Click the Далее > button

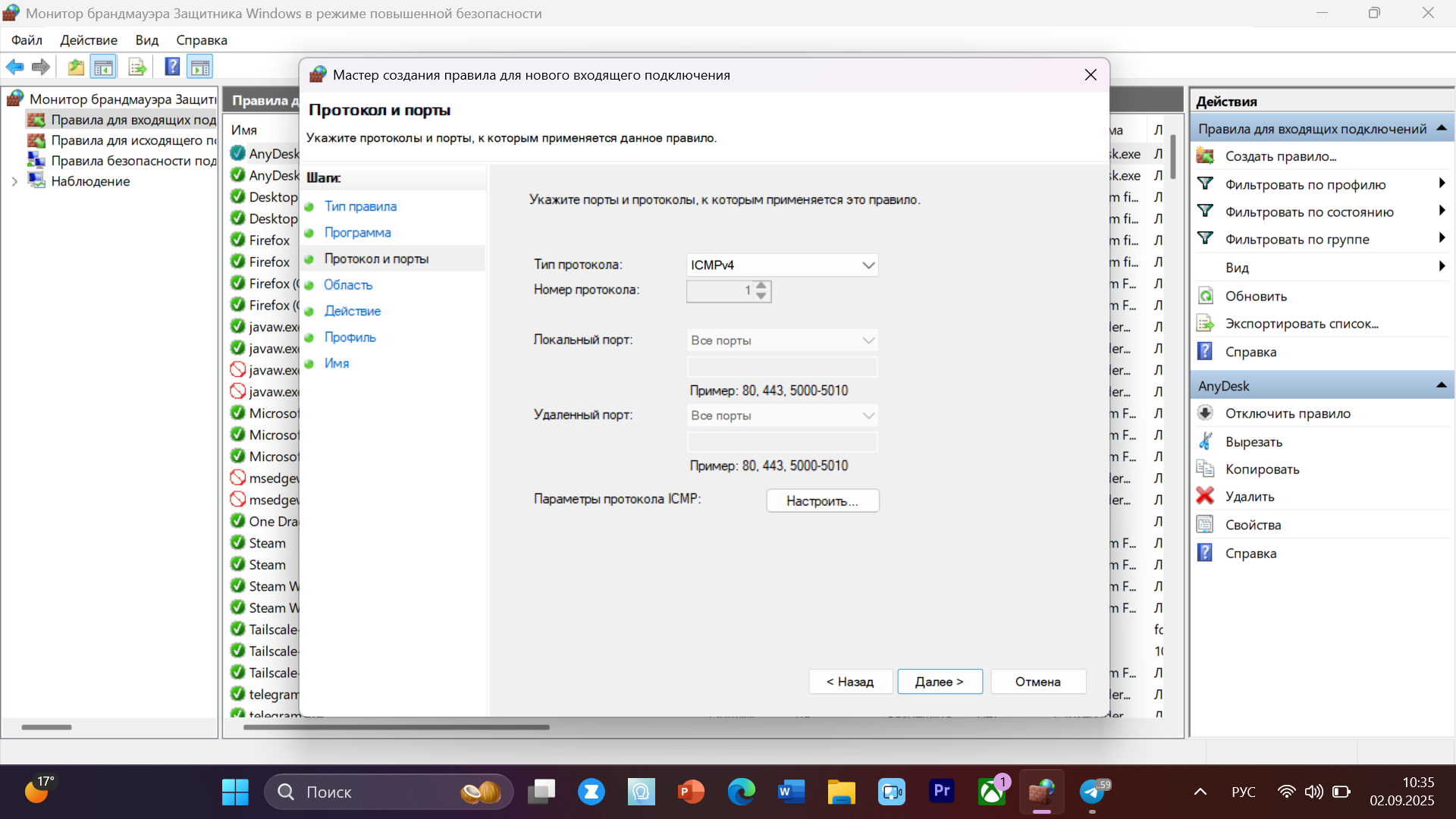[x=939, y=682]
